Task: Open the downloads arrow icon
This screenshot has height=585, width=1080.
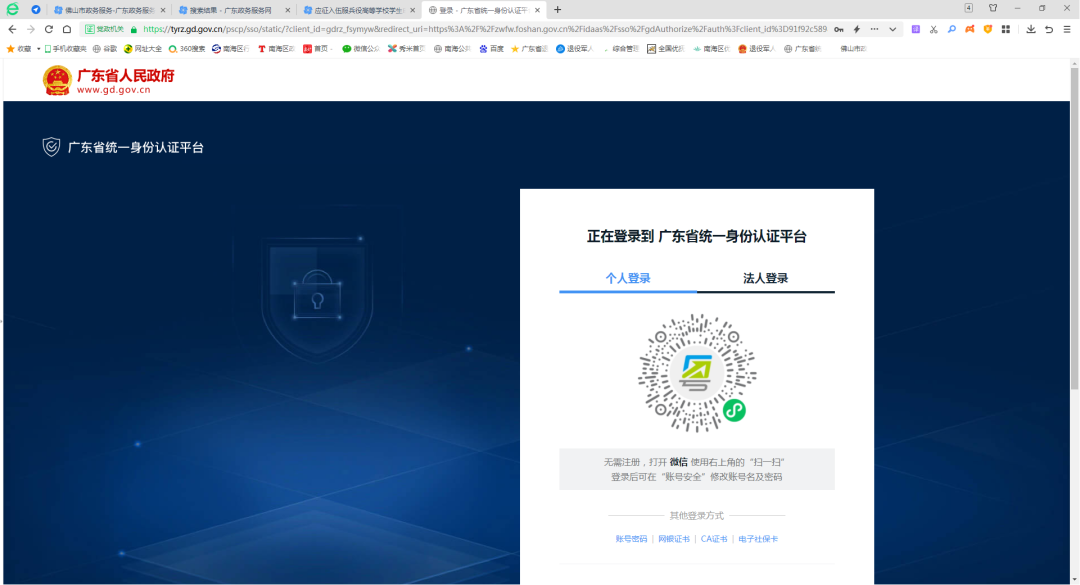Action: point(1030,29)
